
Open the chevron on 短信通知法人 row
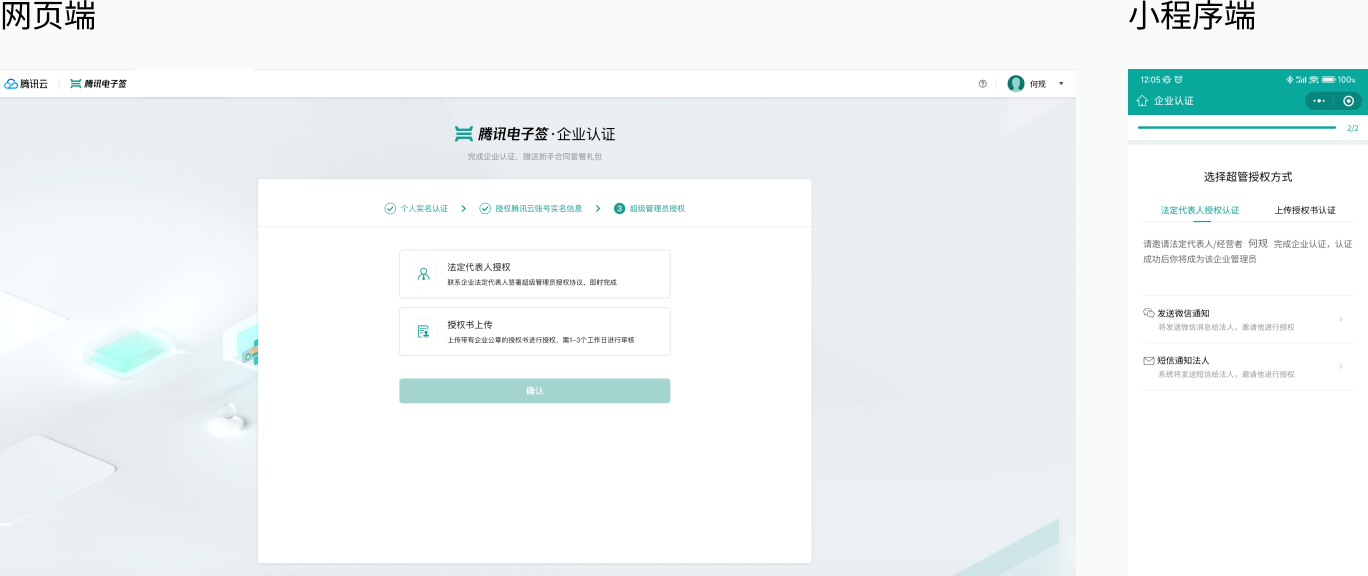[1341, 367]
